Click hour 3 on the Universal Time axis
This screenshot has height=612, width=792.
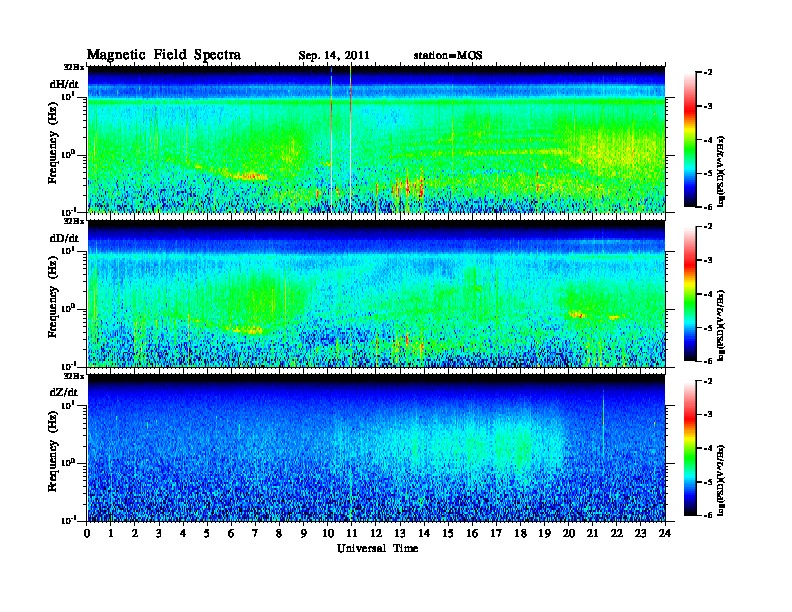[x=159, y=533]
